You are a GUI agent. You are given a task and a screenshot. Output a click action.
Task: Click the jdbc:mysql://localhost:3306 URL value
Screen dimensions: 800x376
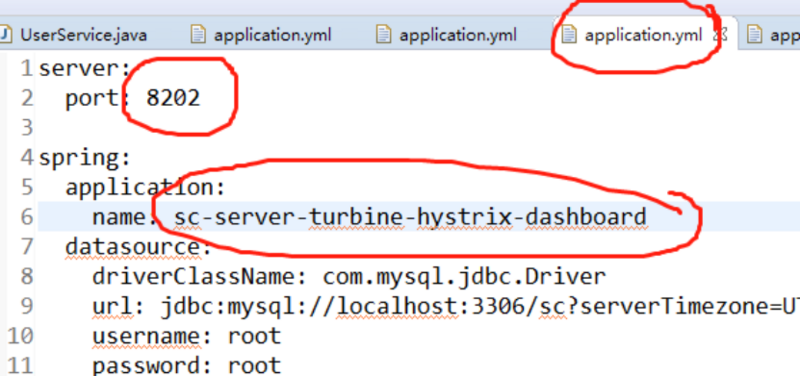coord(480,306)
